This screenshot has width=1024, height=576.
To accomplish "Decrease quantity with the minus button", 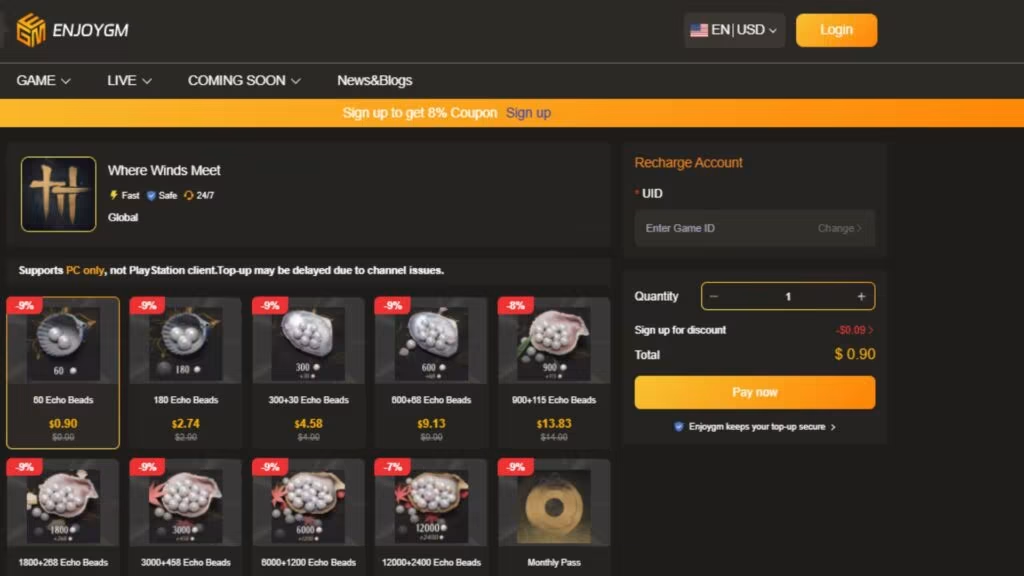I will (x=714, y=296).
